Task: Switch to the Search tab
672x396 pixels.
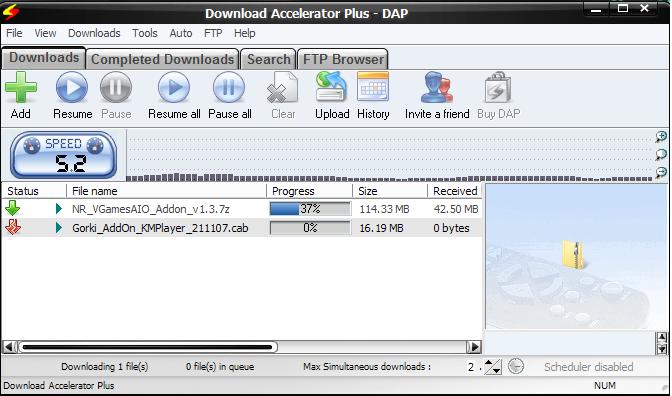Action: tap(268, 59)
